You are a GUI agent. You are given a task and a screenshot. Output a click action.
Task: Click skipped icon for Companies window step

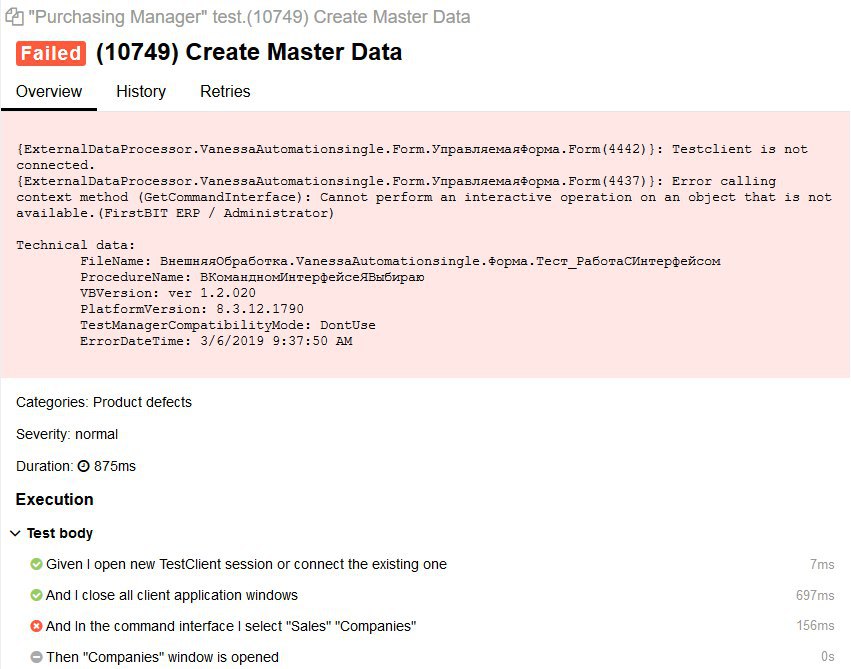[36, 657]
